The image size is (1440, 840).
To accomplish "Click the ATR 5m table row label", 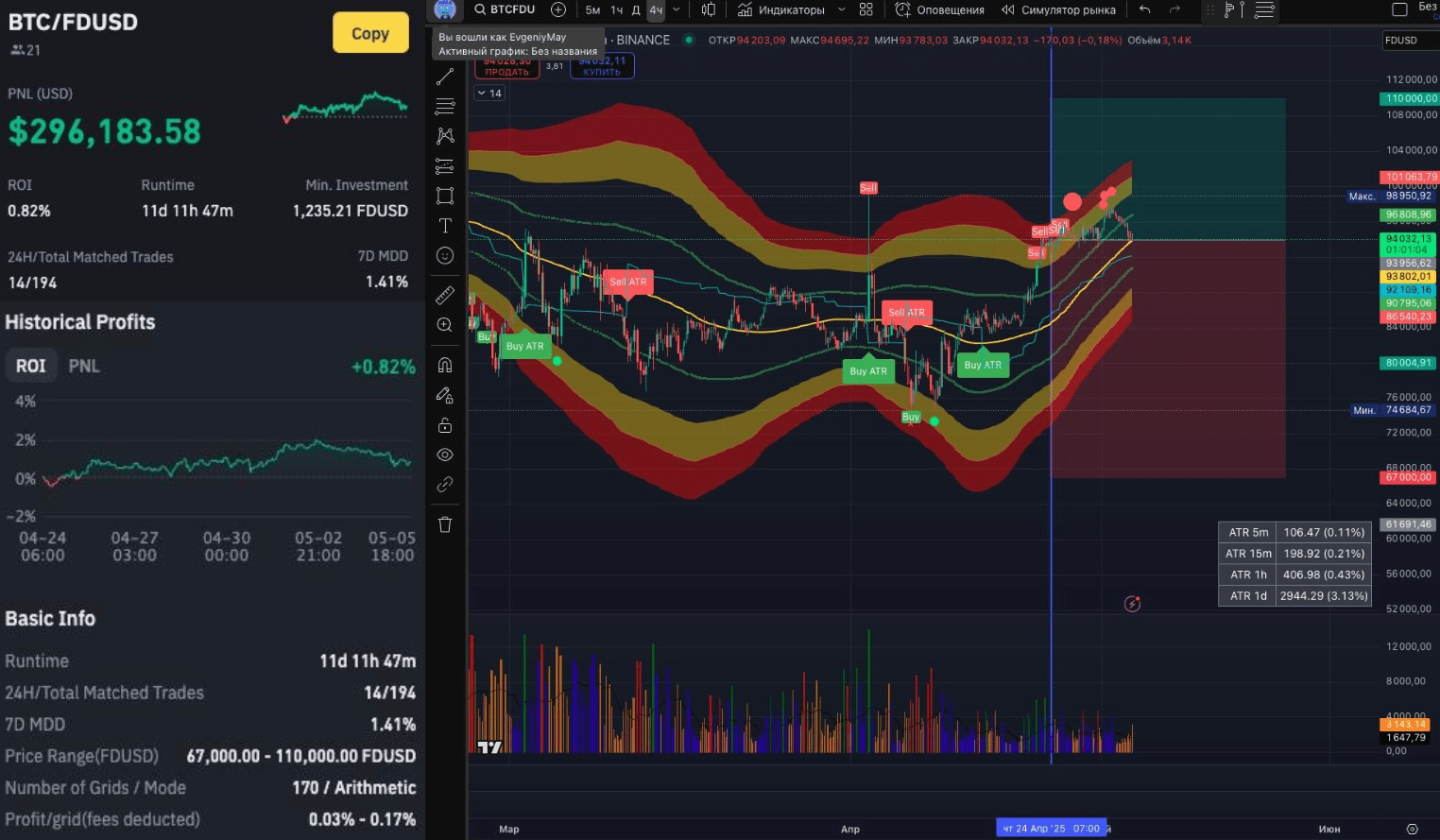I will click(1247, 533).
